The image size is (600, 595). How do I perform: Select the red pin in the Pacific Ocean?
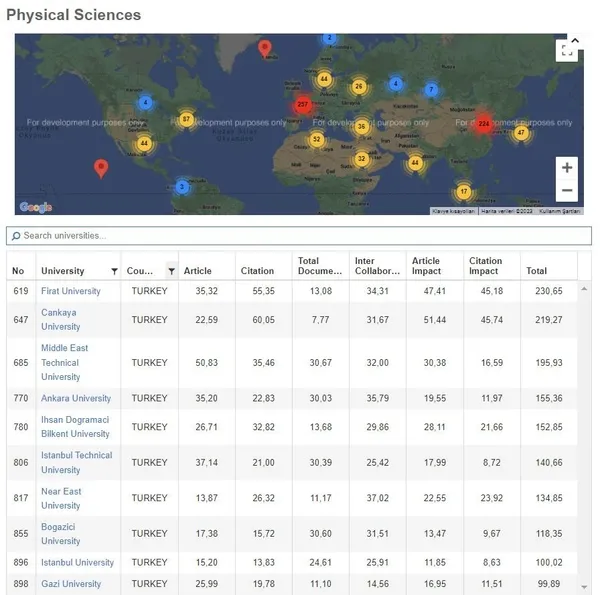(x=101, y=168)
